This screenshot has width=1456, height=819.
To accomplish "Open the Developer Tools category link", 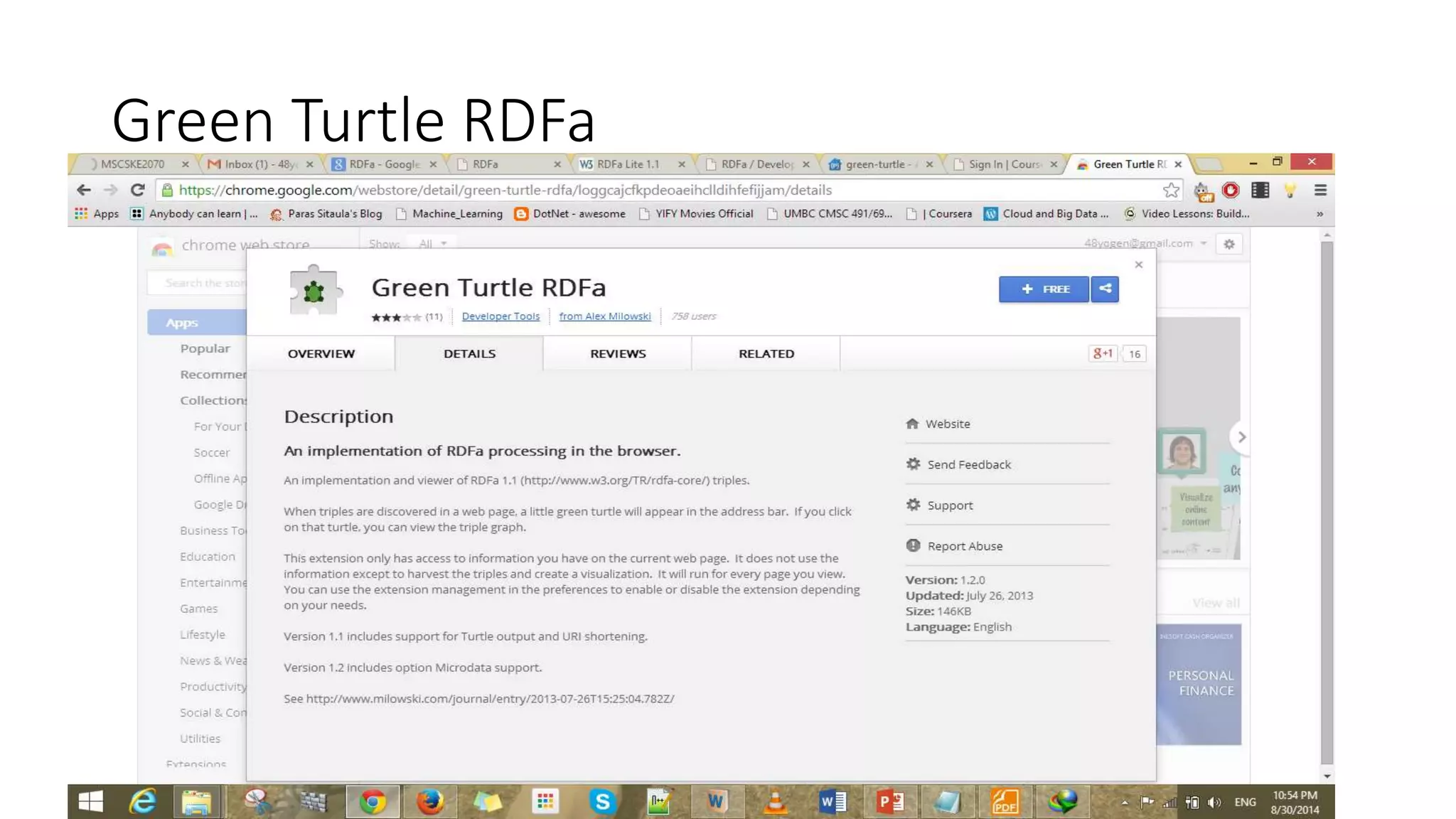I will point(500,316).
